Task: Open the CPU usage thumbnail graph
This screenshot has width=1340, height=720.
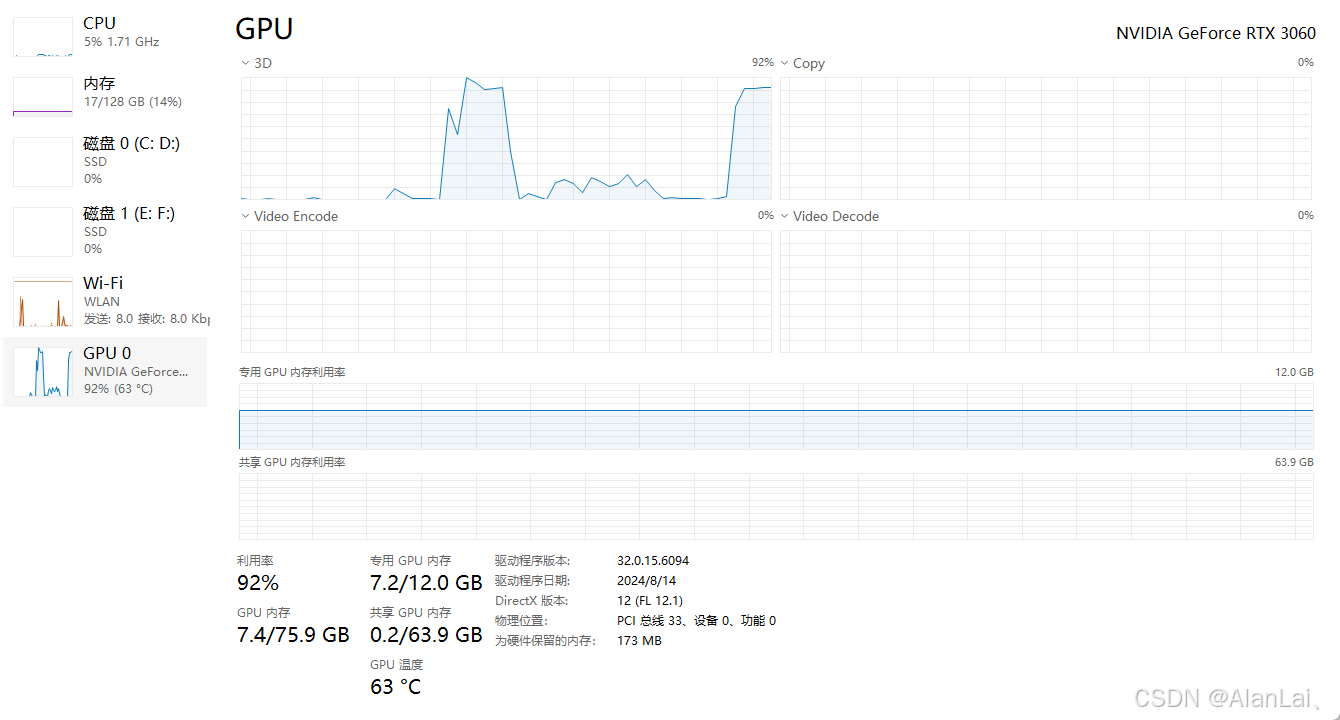Action: coord(43,37)
